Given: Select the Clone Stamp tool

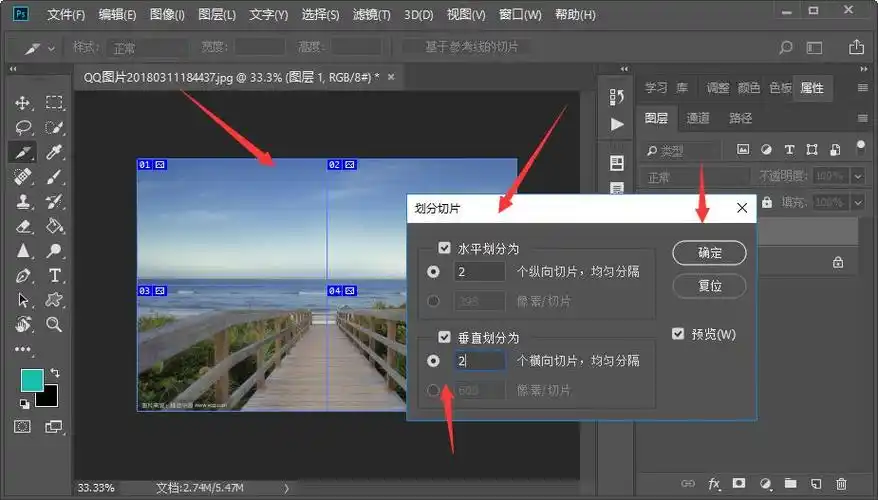Looking at the screenshot, I should [x=23, y=202].
